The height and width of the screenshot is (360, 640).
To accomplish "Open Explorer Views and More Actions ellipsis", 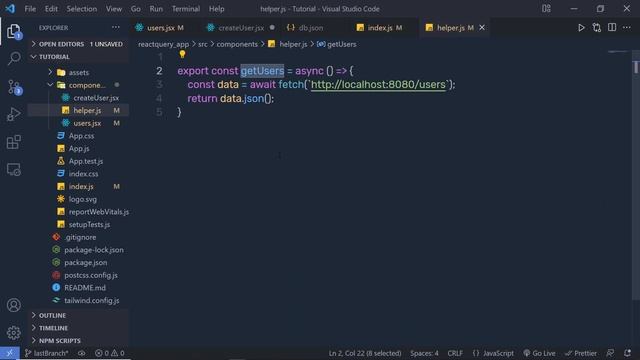I will [116, 27].
